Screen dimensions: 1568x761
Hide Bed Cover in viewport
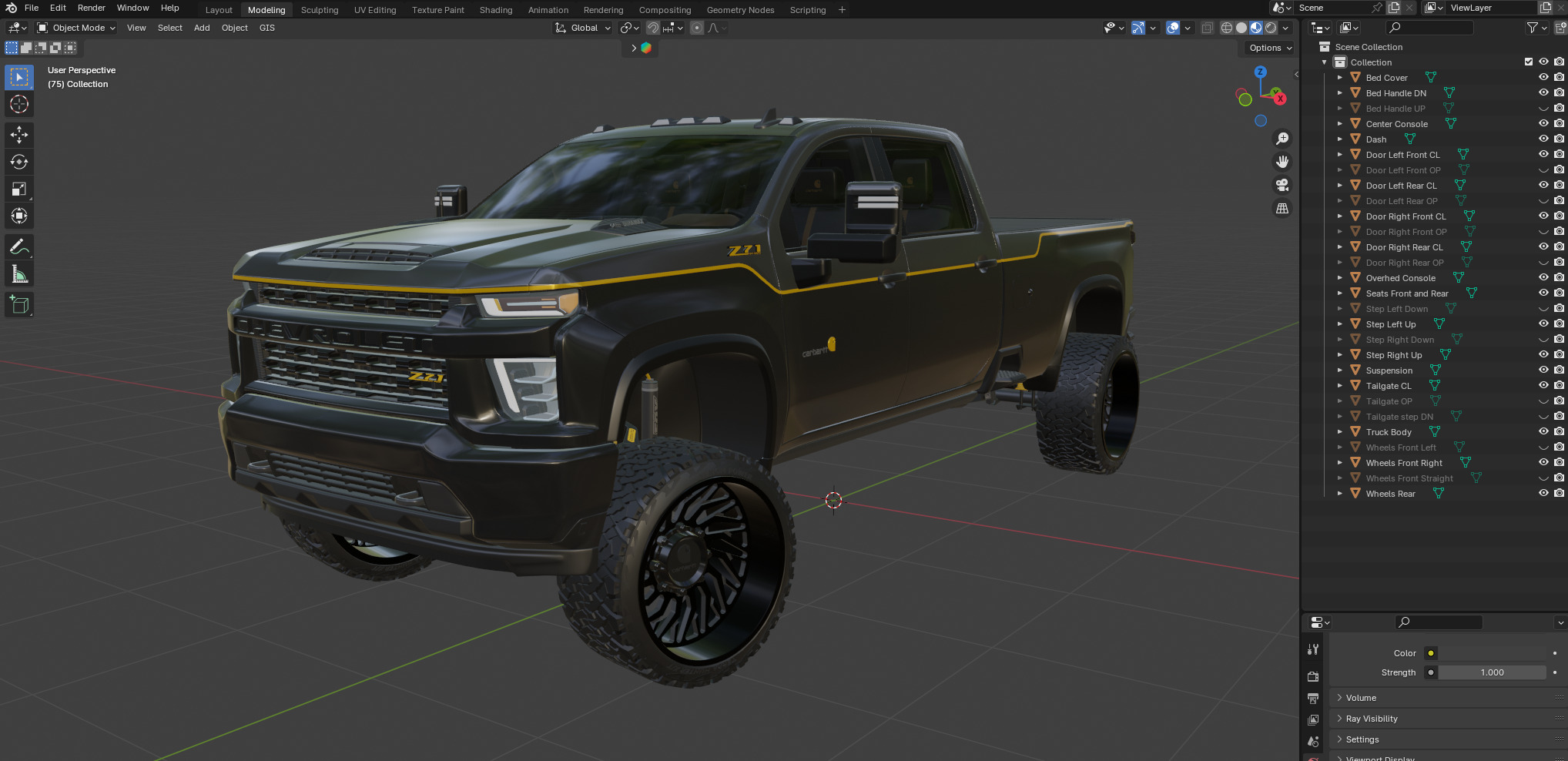point(1543,77)
